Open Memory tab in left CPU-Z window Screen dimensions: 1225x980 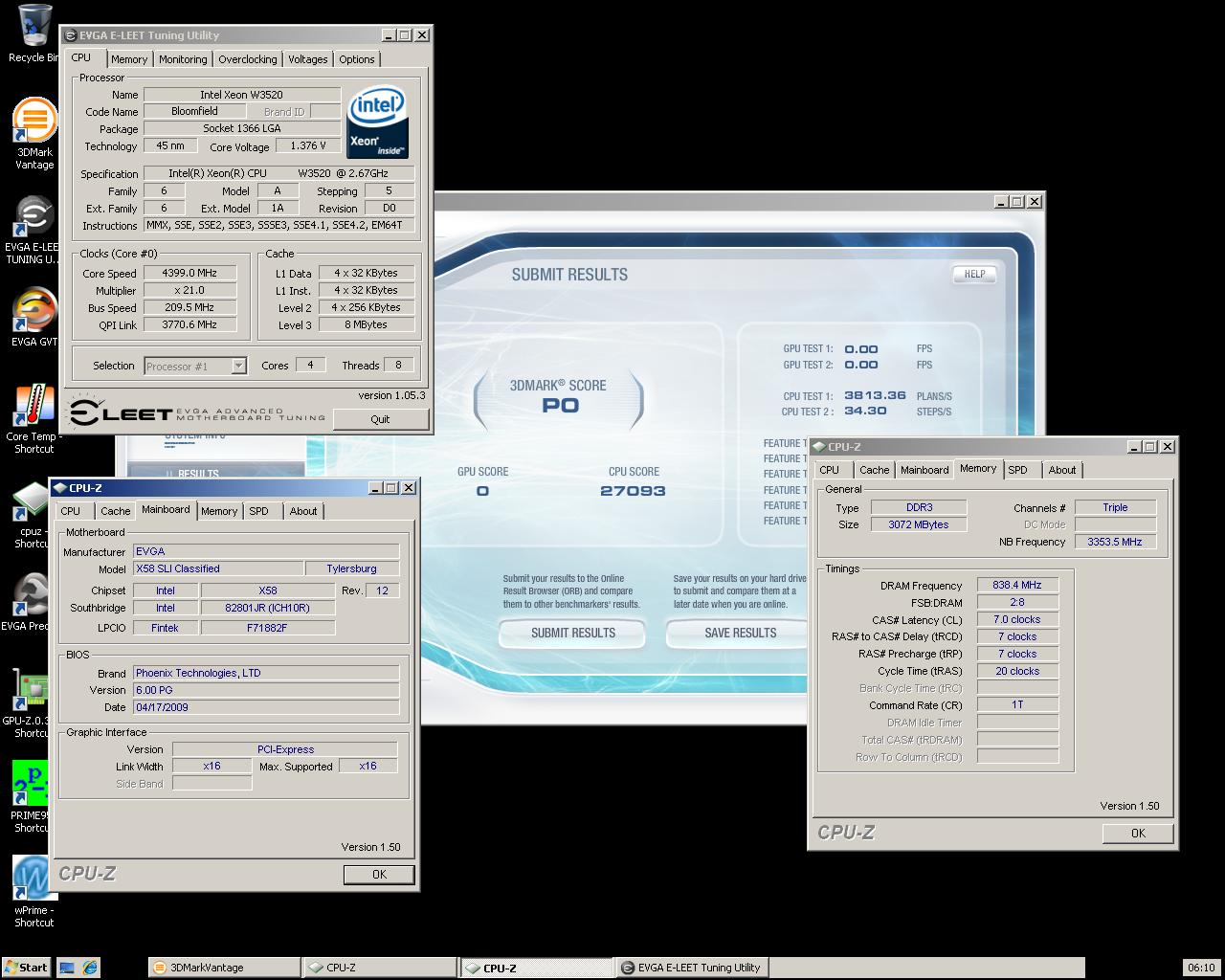(x=219, y=511)
